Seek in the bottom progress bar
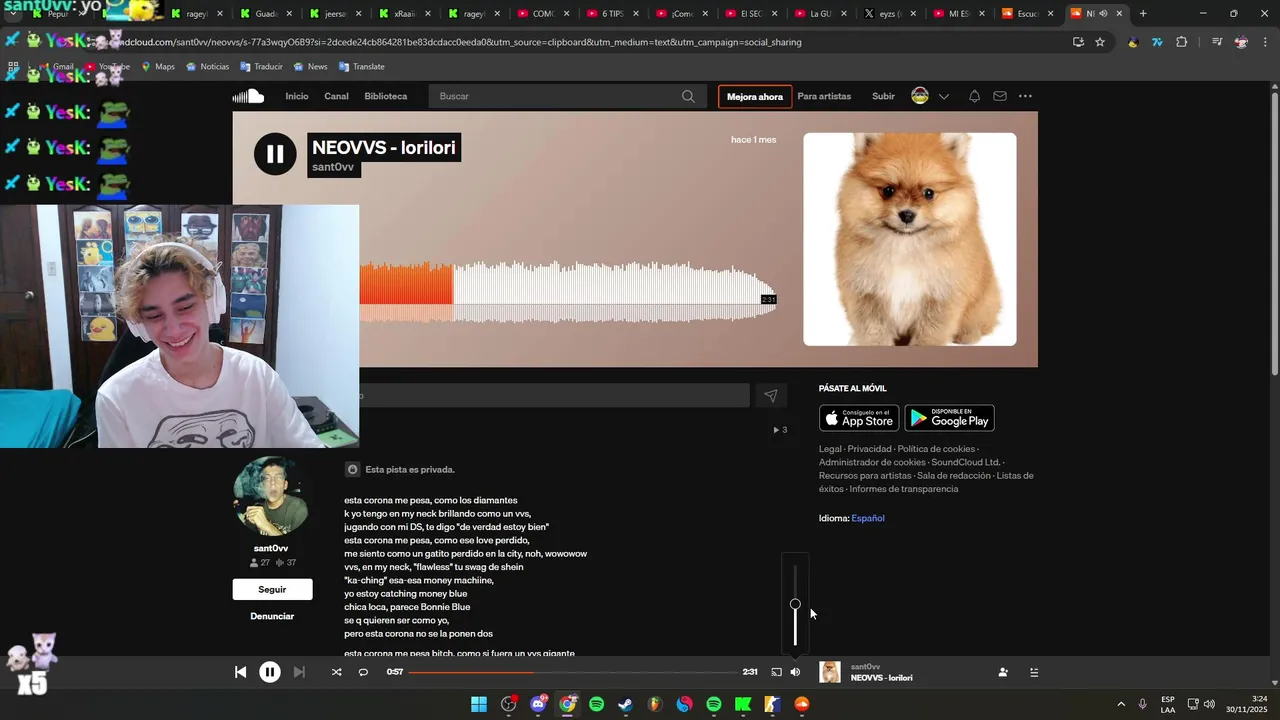Screen dimensions: 1280x720 (x=573, y=672)
